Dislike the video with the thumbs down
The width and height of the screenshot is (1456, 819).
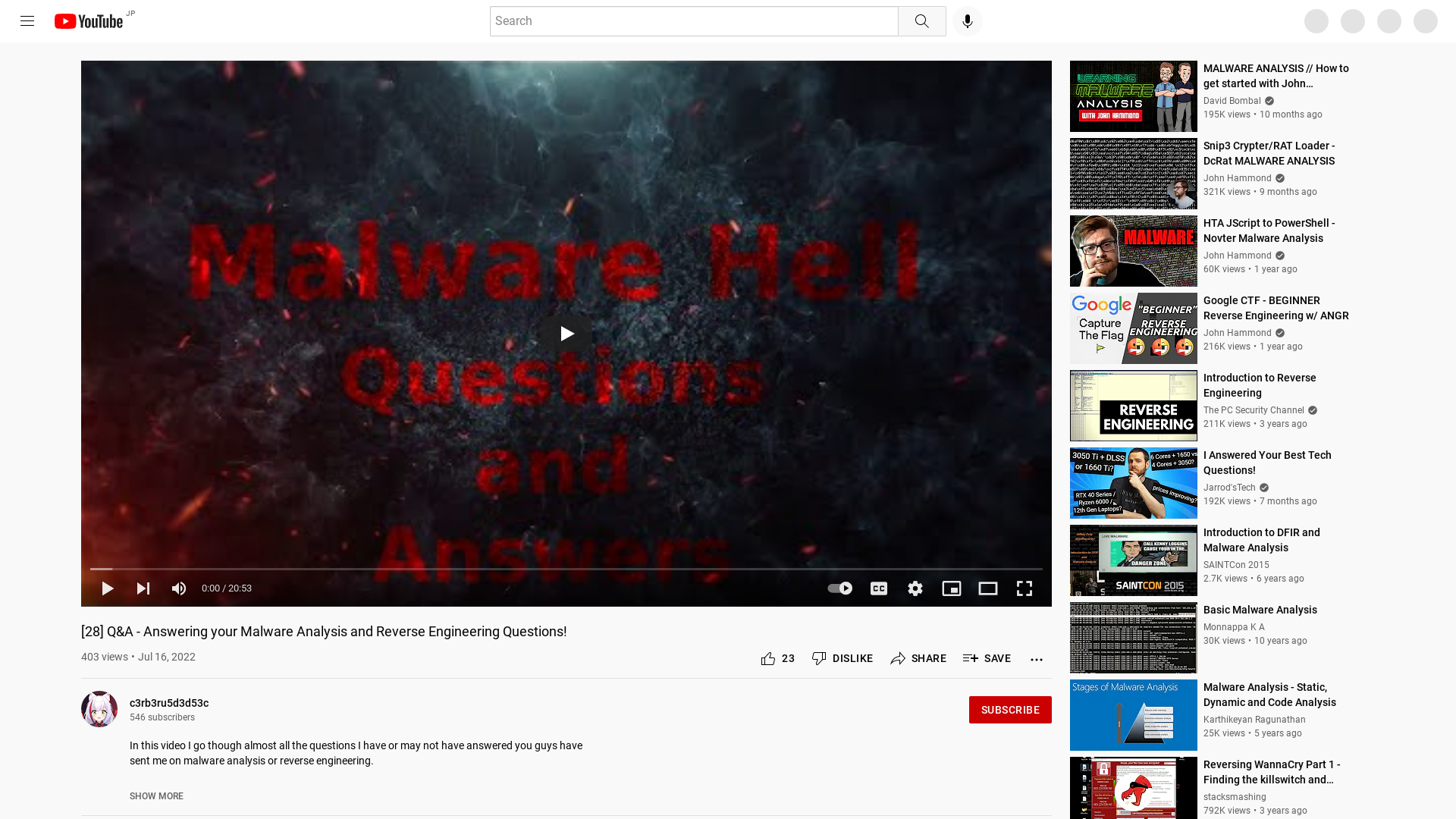tap(819, 658)
